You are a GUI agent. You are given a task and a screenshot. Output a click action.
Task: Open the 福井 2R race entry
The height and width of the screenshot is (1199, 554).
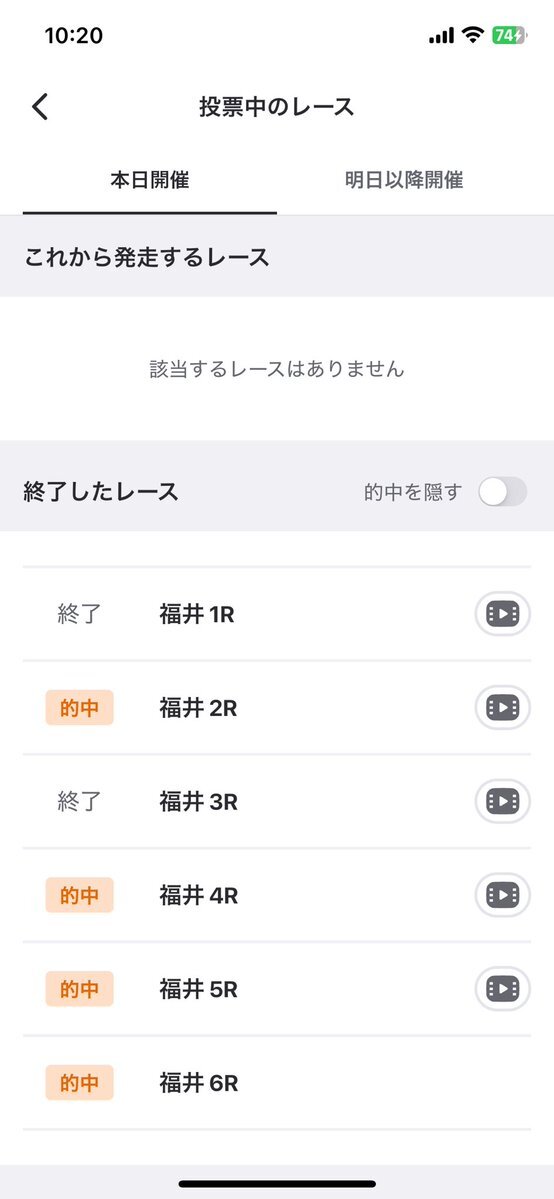tap(277, 708)
